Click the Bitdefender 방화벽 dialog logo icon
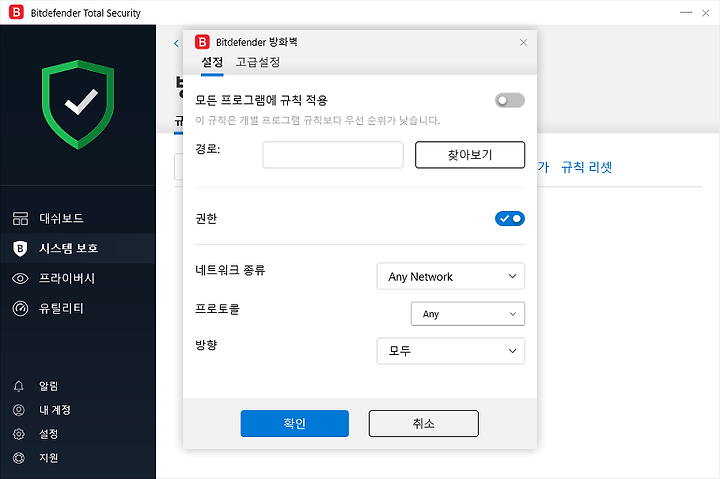The image size is (720, 479). [x=202, y=42]
